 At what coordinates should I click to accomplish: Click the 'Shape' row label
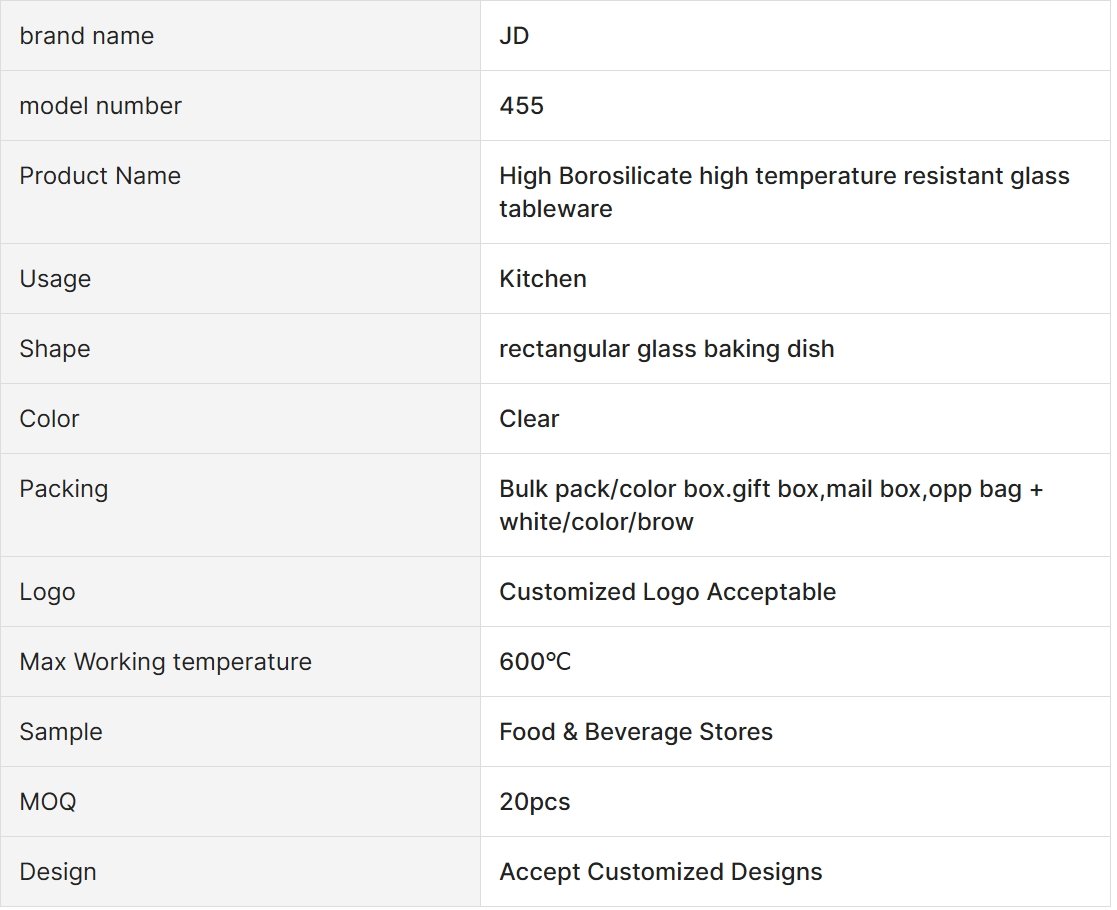(55, 348)
